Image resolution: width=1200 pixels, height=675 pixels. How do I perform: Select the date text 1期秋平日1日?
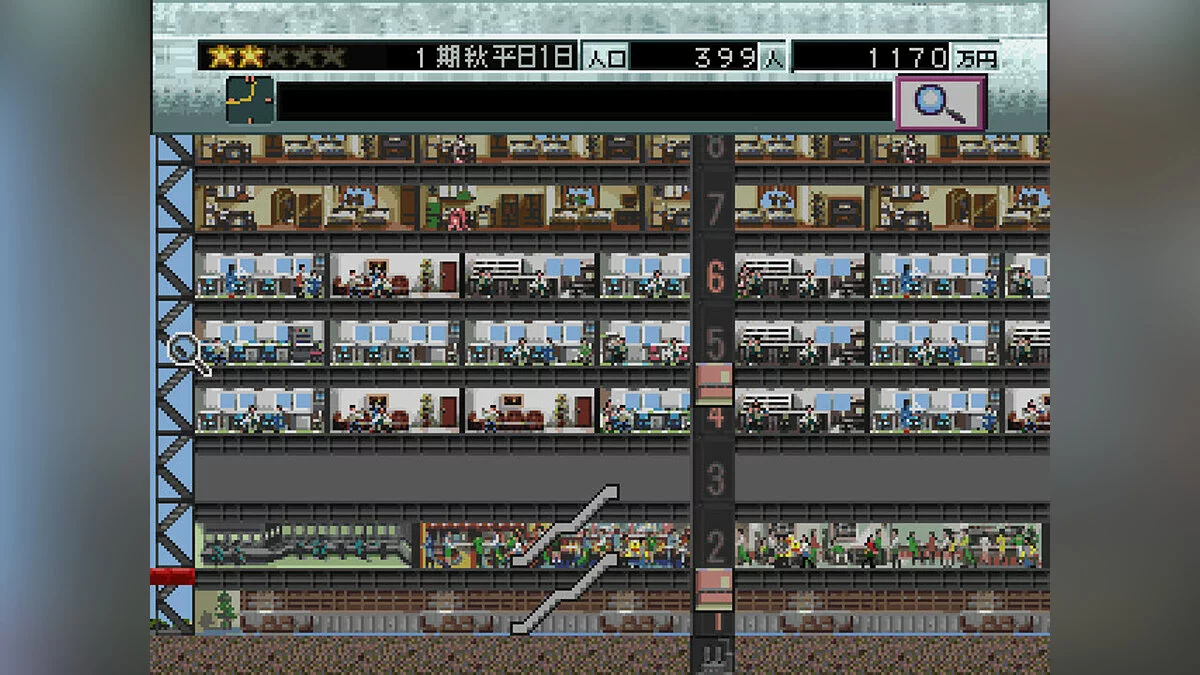point(494,57)
